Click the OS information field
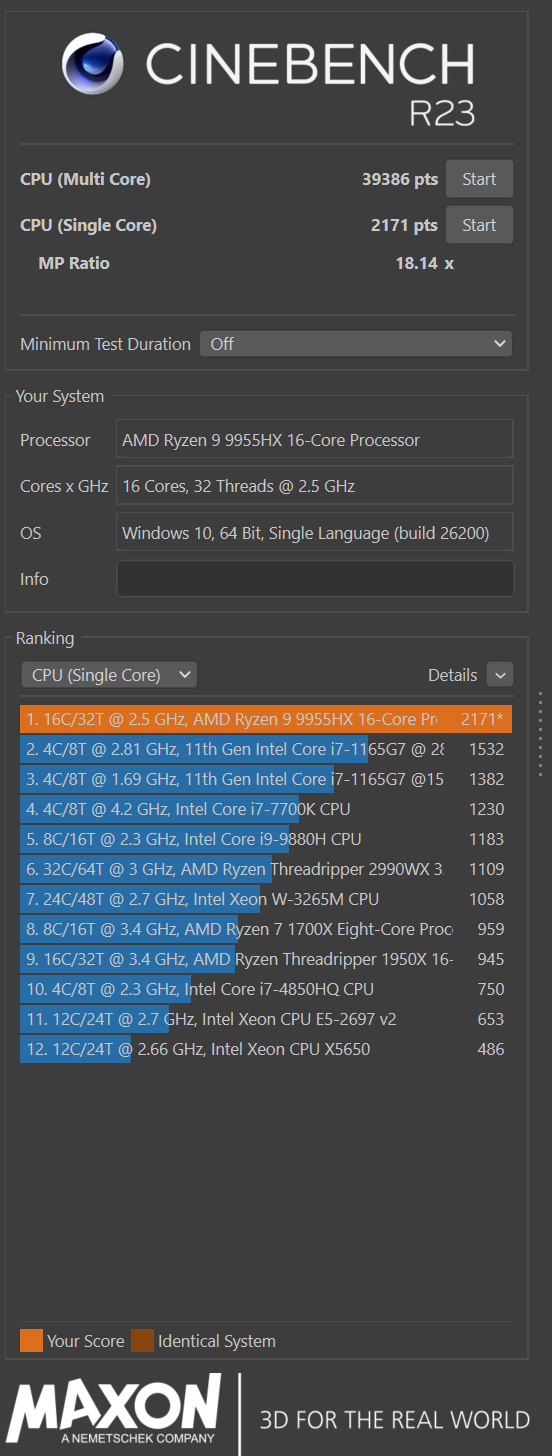The image size is (552, 1456). 315,533
